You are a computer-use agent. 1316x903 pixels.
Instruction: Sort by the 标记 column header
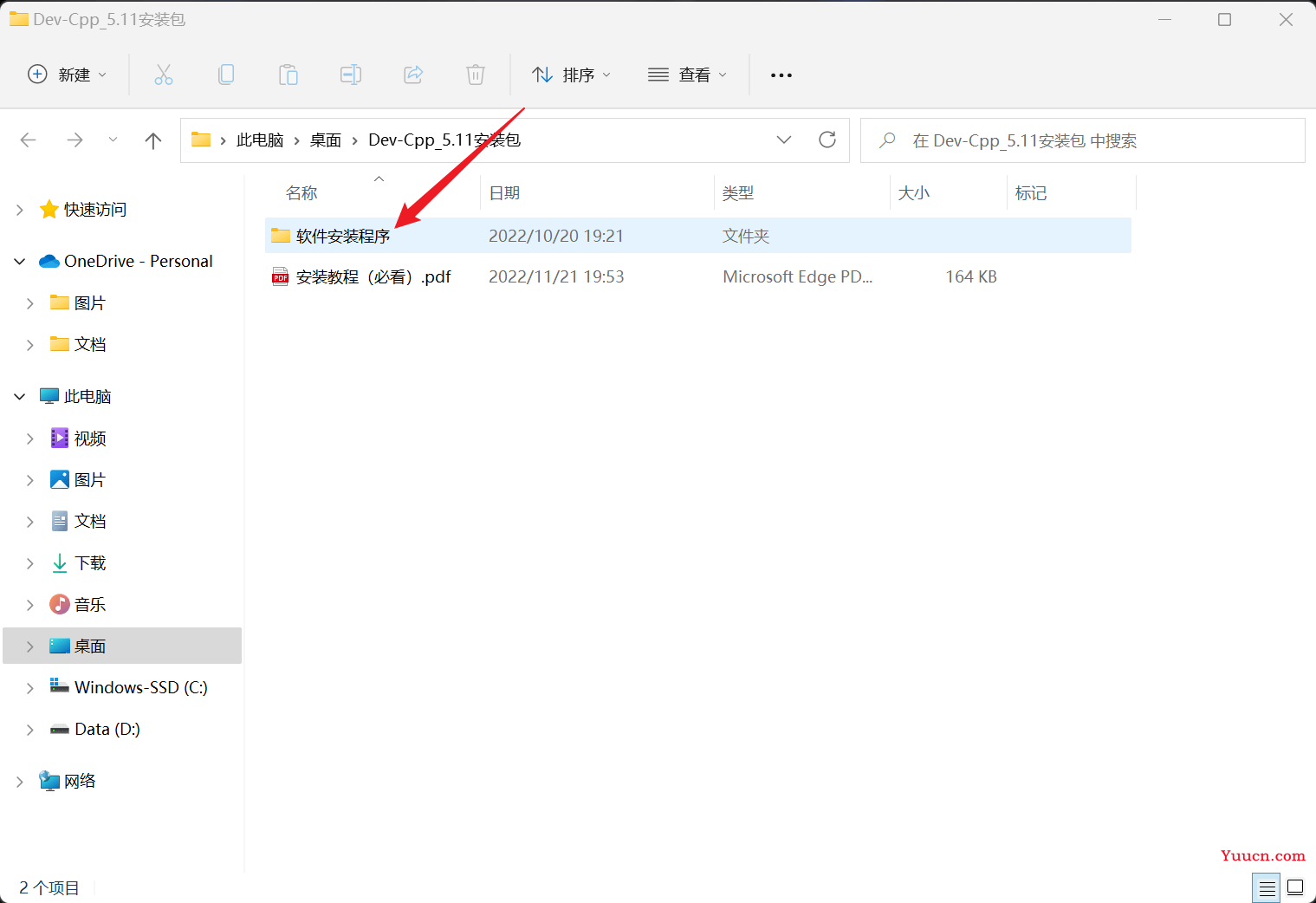point(1031,193)
